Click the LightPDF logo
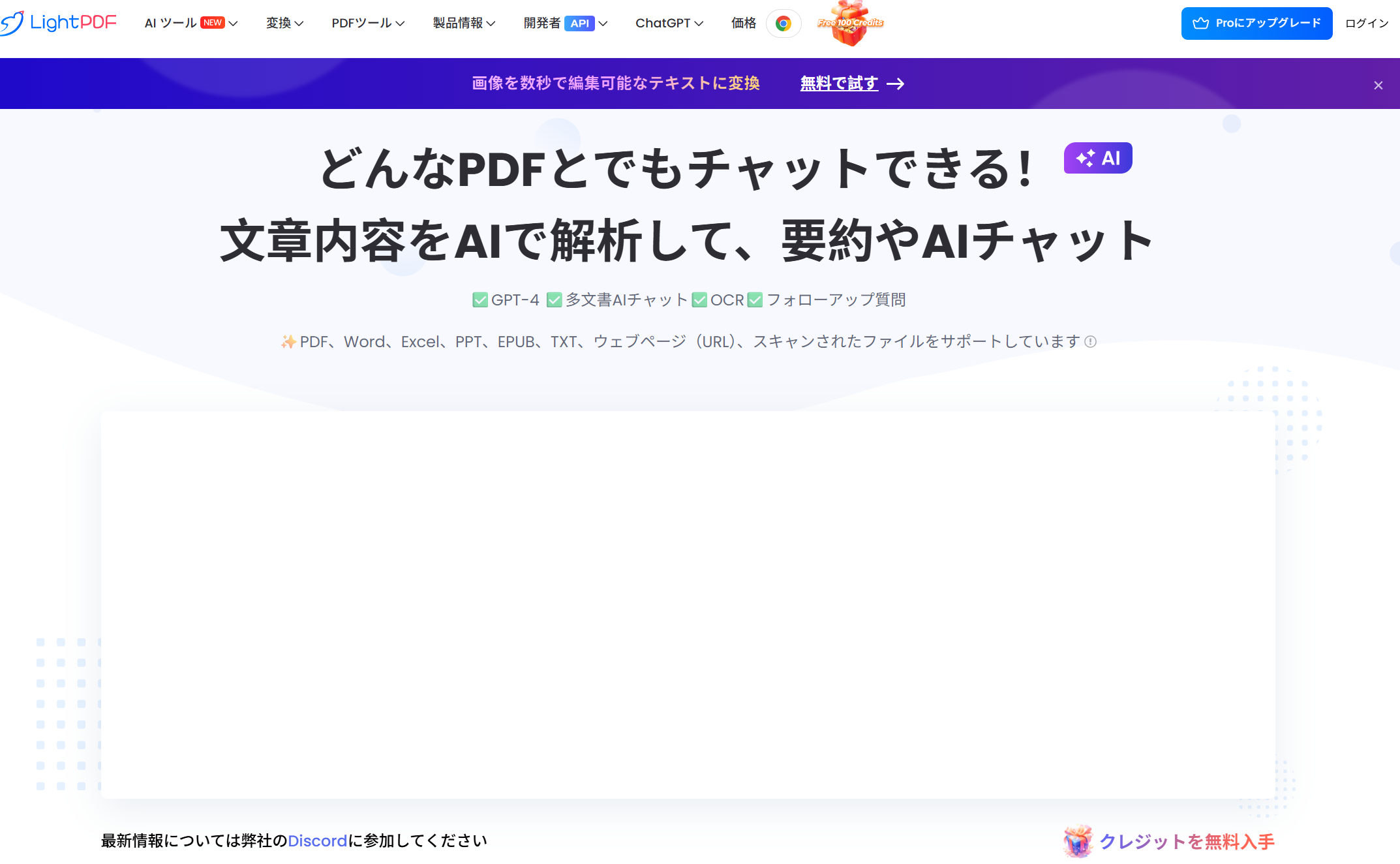The height and width of the screenshot is (864, 1400). click(x=60, y=22)
